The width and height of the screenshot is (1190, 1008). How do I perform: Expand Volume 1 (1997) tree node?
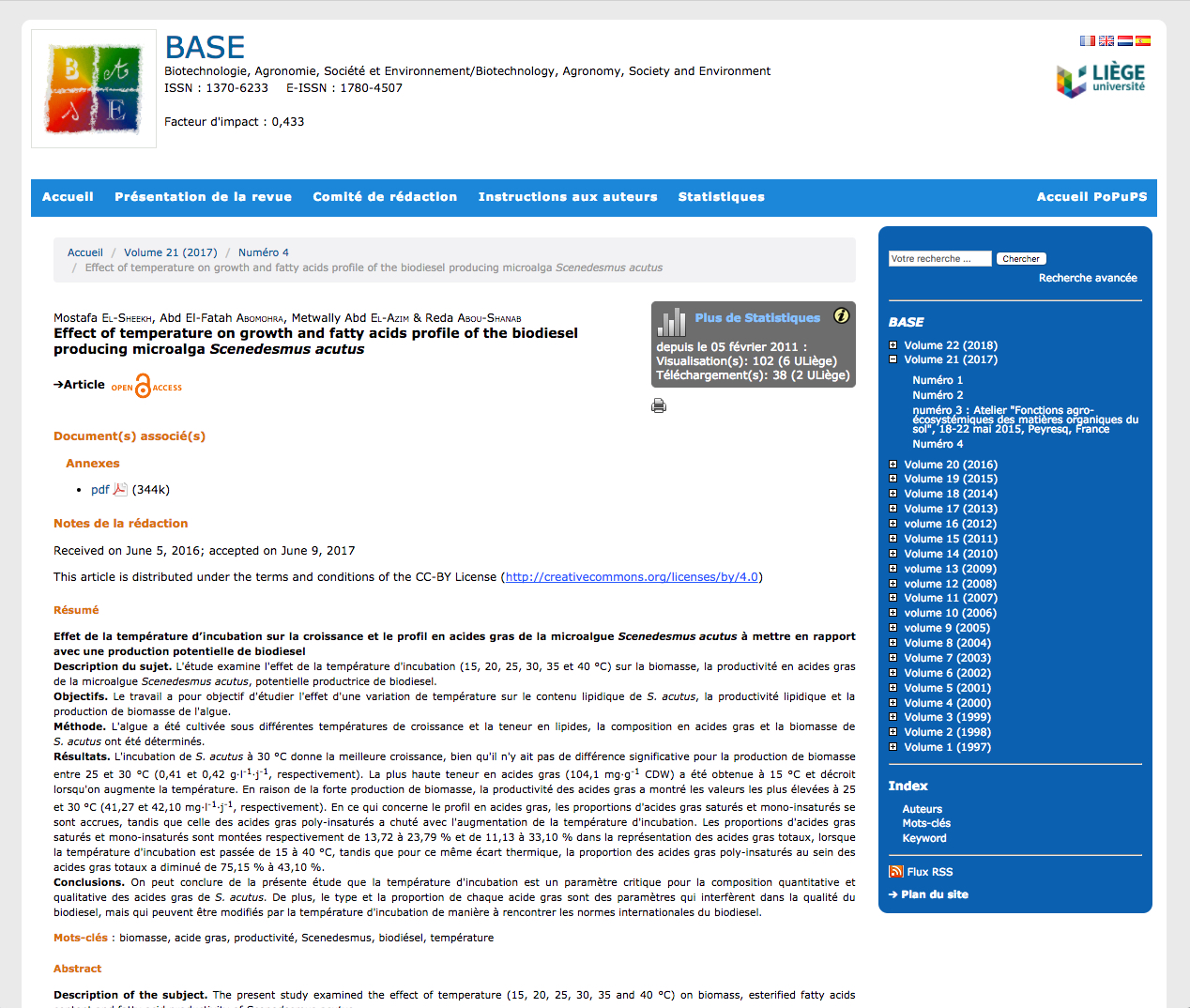point(893,747)
